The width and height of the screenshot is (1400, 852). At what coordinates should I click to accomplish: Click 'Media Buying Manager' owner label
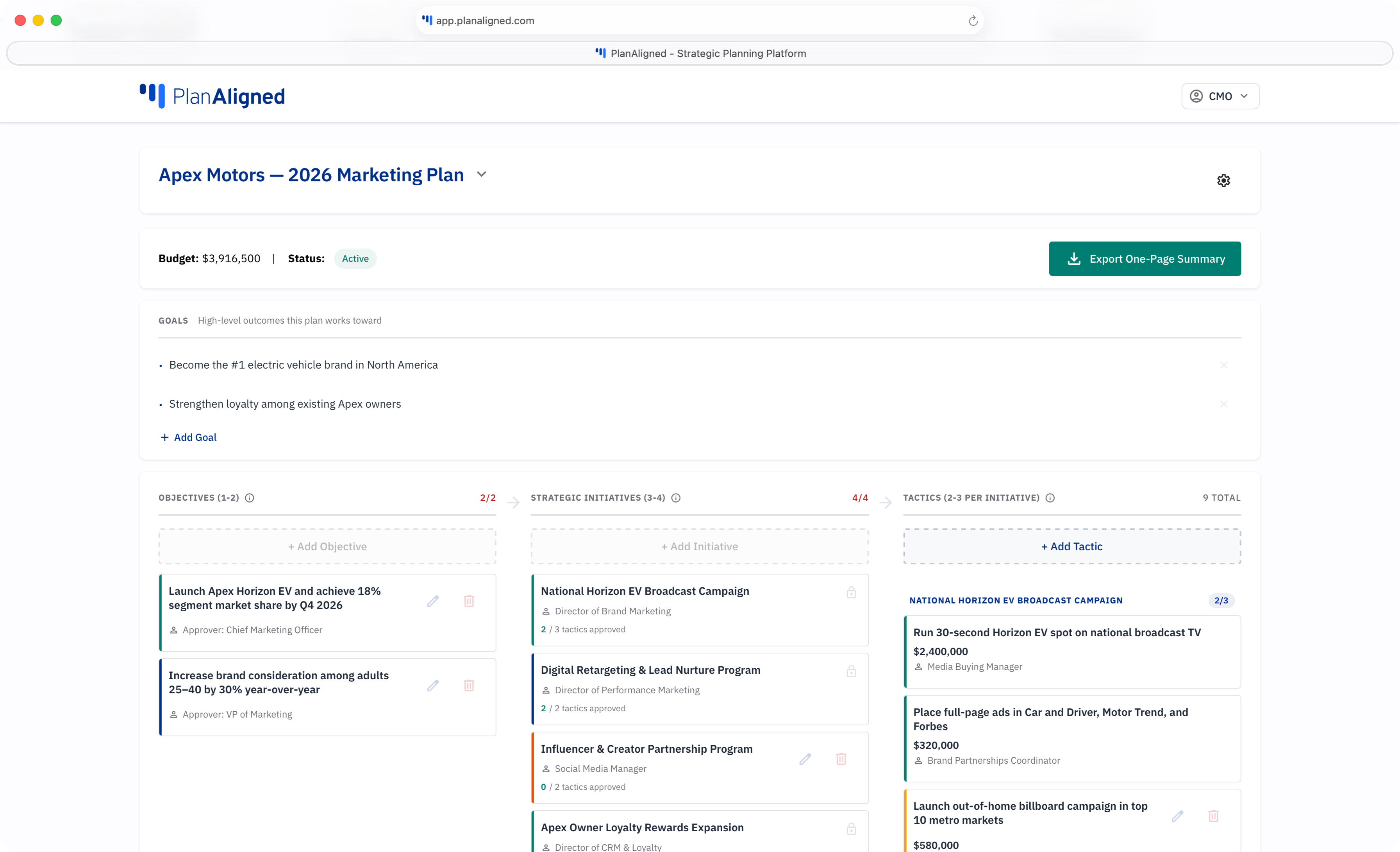pos(975,667)
